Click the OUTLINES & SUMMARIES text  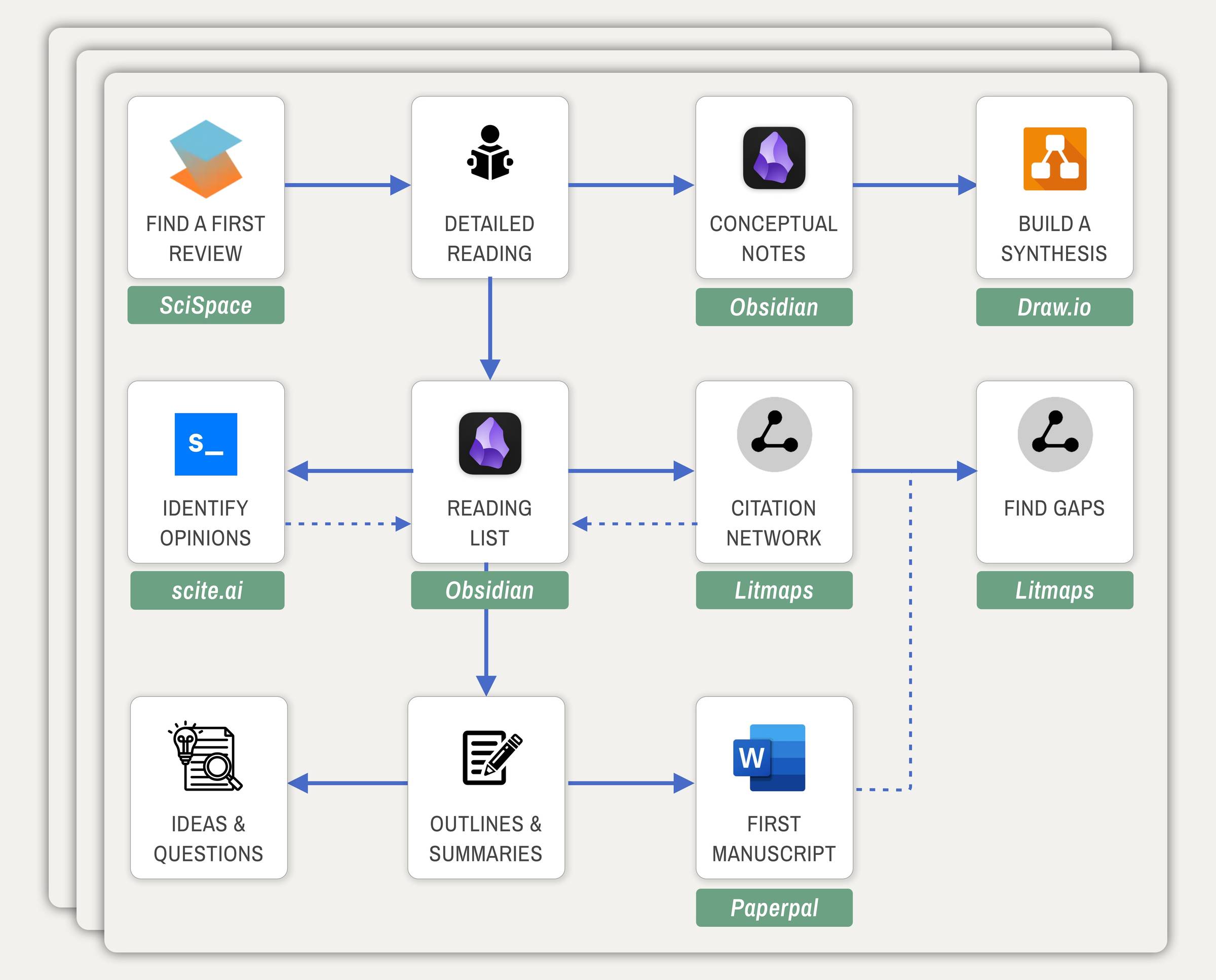pyautogui.click(x=486, y=839)
